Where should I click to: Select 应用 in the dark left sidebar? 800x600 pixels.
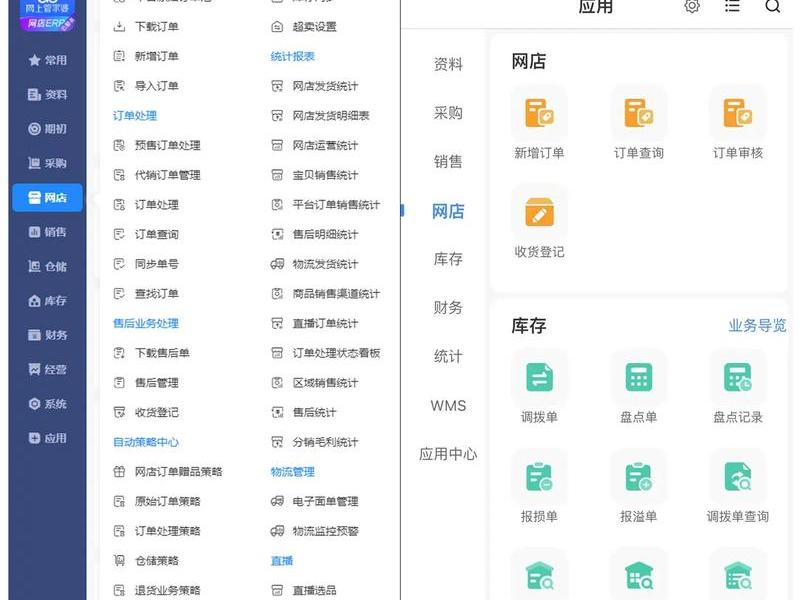click(x=47, y=438)
